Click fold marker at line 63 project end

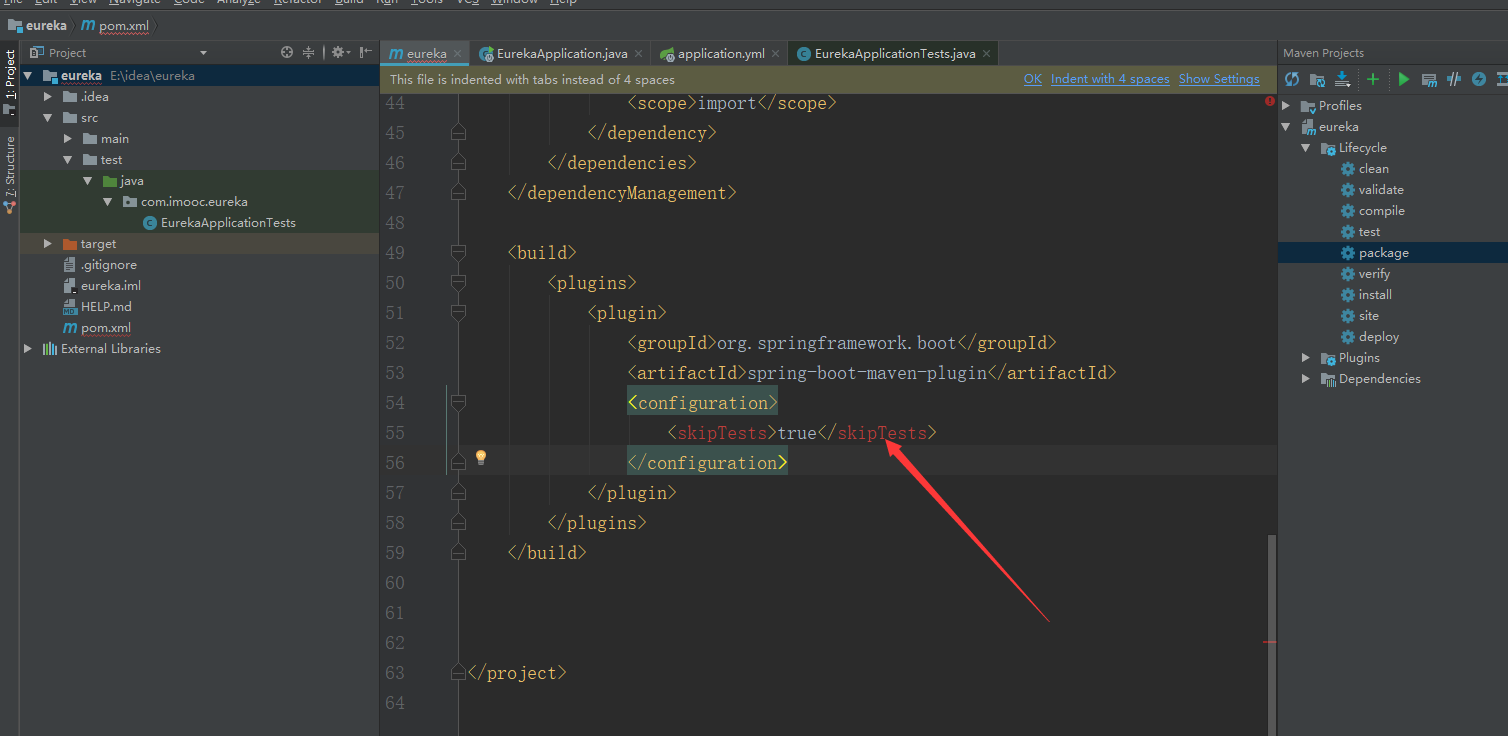458,672
